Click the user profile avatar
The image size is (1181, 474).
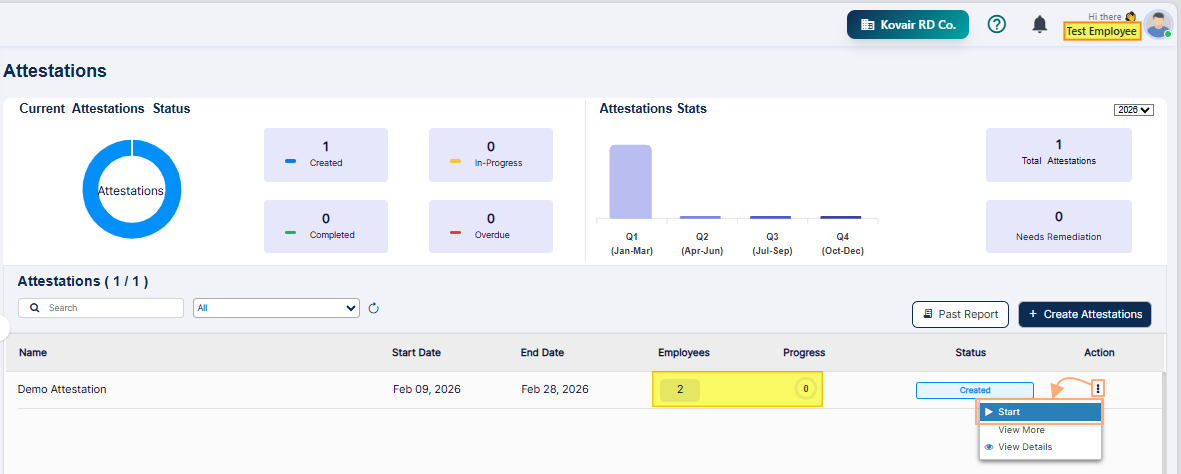[x=1158, y=24]
